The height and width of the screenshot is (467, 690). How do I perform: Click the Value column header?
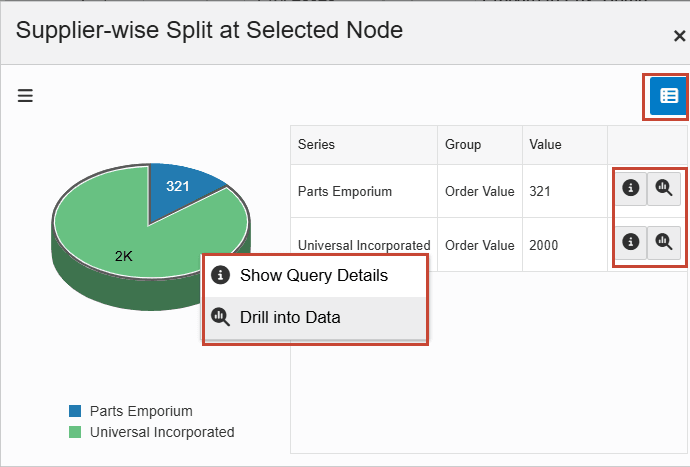pos(546,145)
